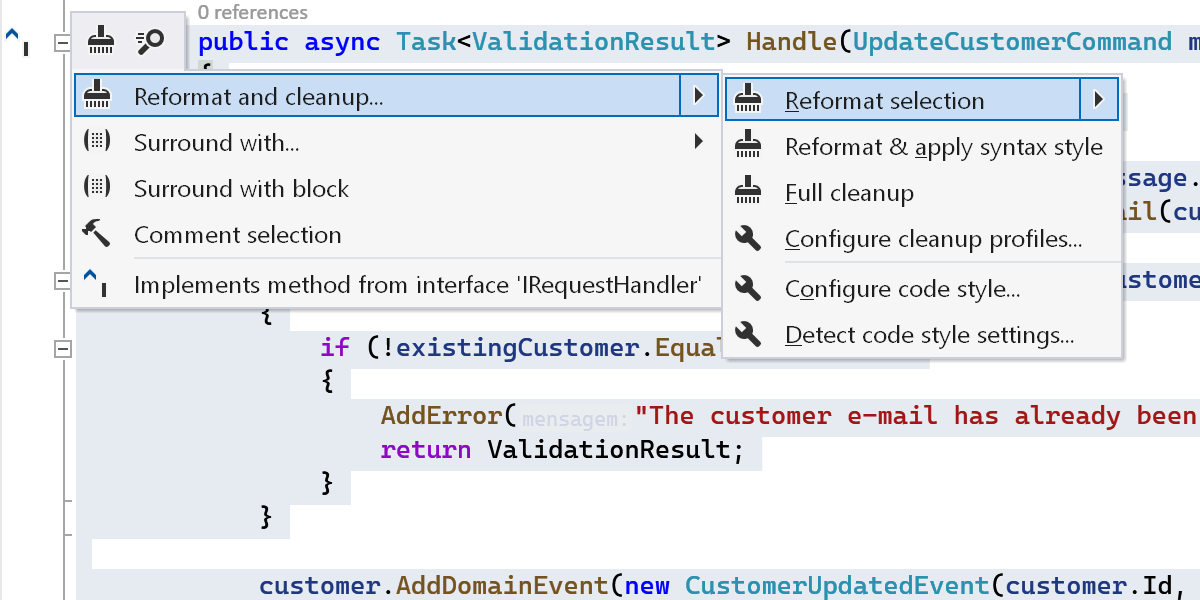
Task: Open Reformat and cleanup submenu
Action: (396, 97)
